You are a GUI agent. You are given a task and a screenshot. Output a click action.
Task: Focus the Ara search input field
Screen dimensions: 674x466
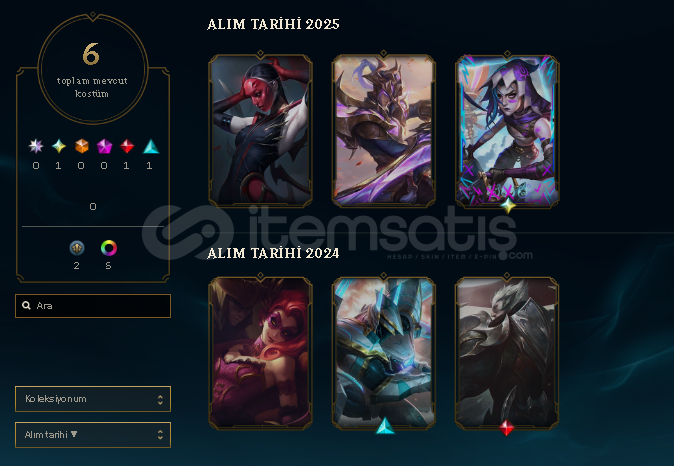(93, 306)
